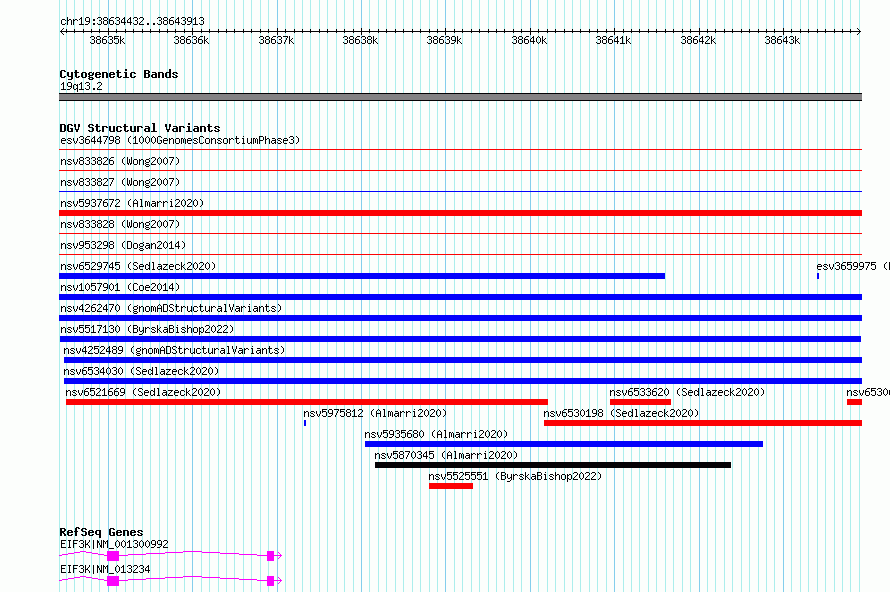Click the Cytogenetic Bands track heading

(x=119, y=74)
